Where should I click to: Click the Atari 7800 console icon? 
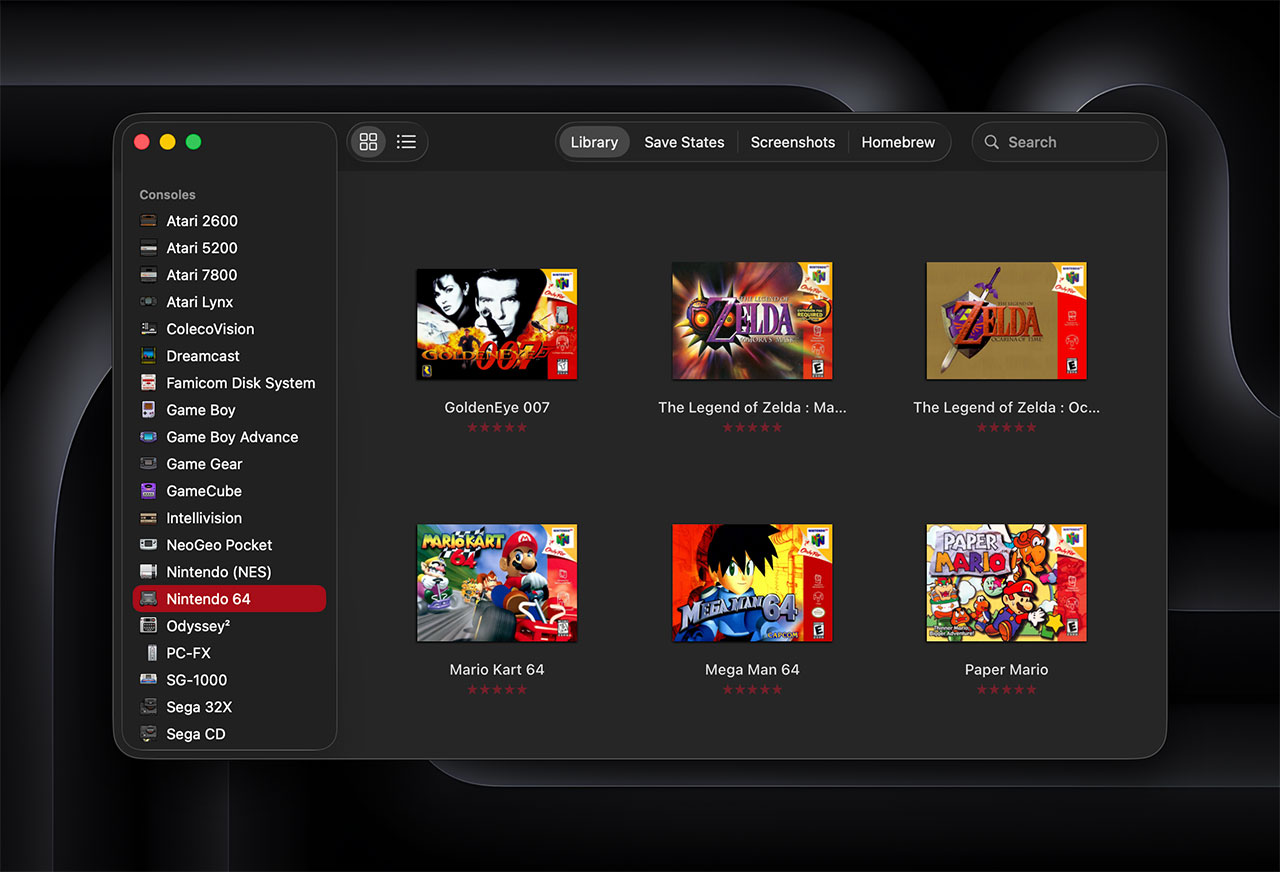148,275
